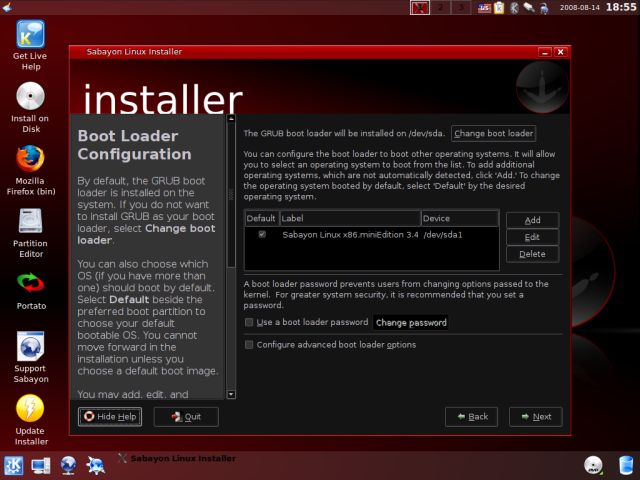640x480 pixels.
Task: Click Sabayon Linux Installer taskbar entry
Action: [177, 458]
